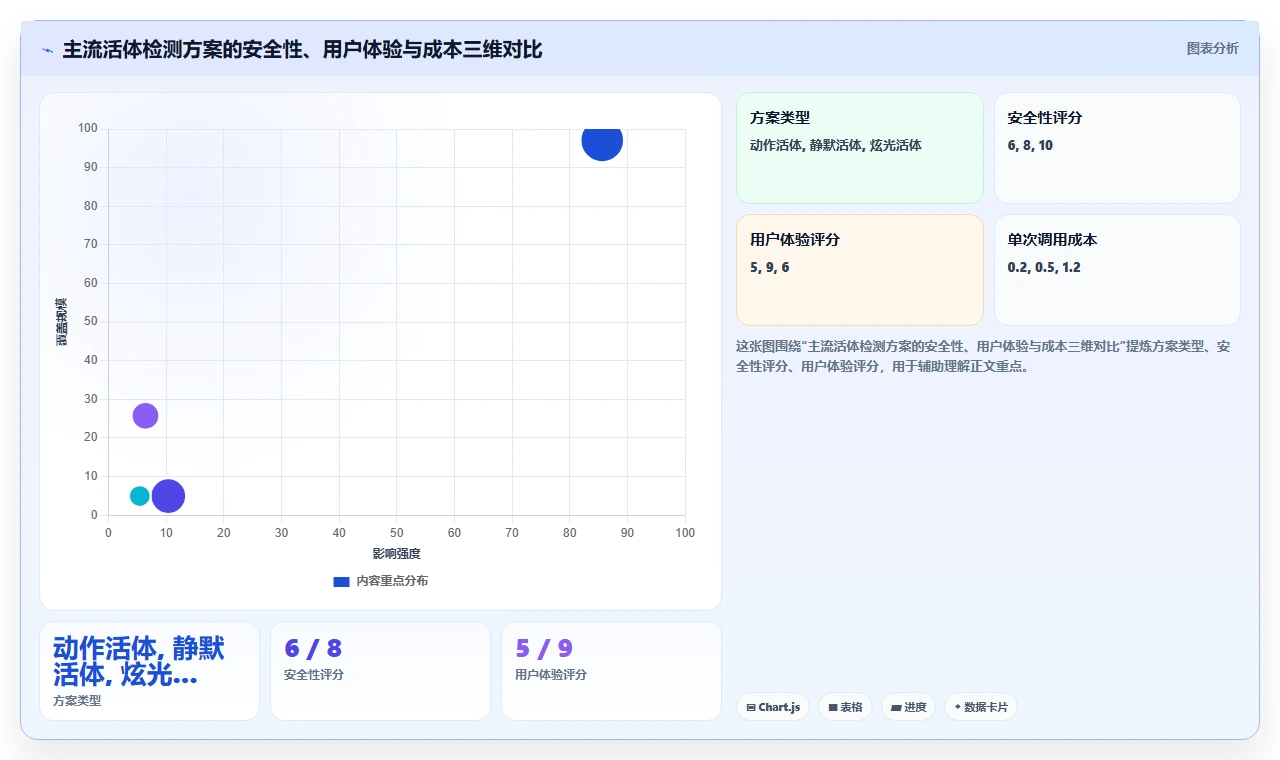Image resolution: width=1280 pixels, height=760 pixels.
Task: Open the 安全性评分 card with 6, 8, 10
Action: 1117,148
